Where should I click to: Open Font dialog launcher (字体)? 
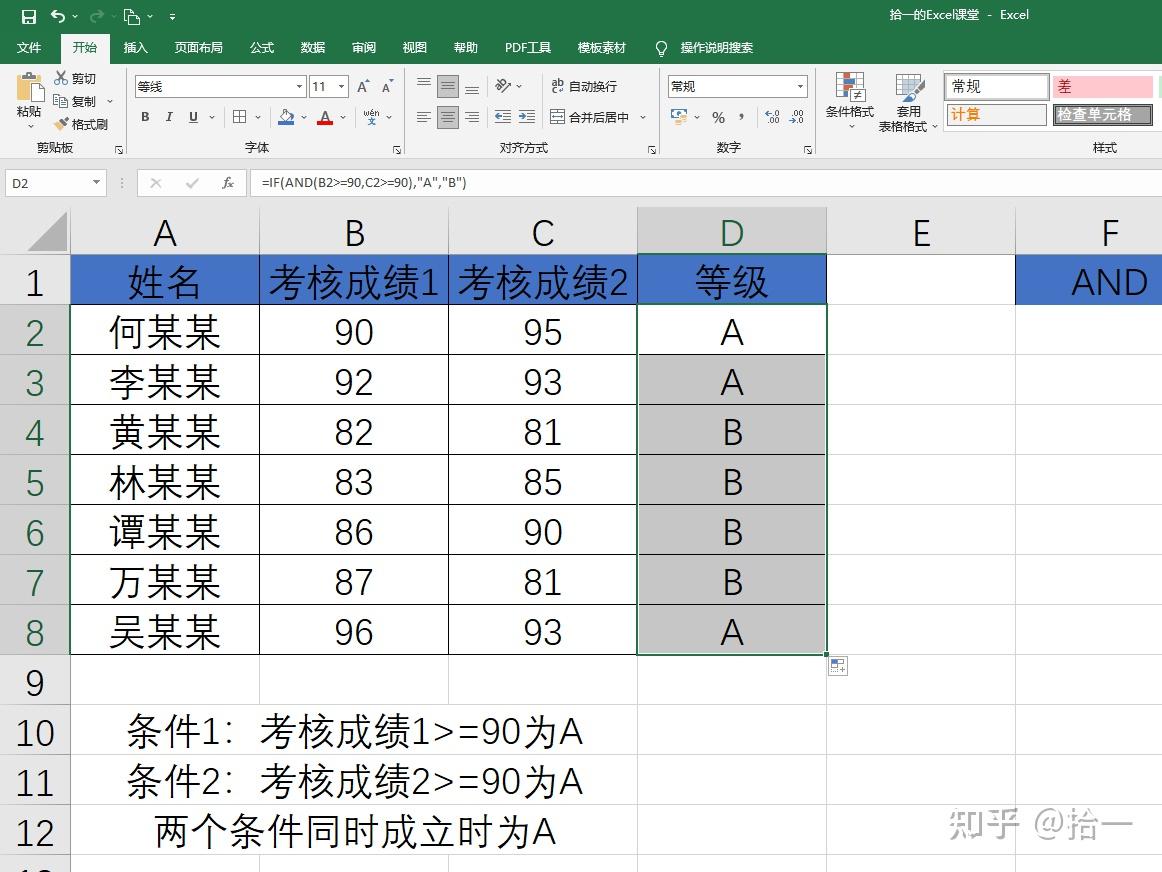(x=397, y=150)
